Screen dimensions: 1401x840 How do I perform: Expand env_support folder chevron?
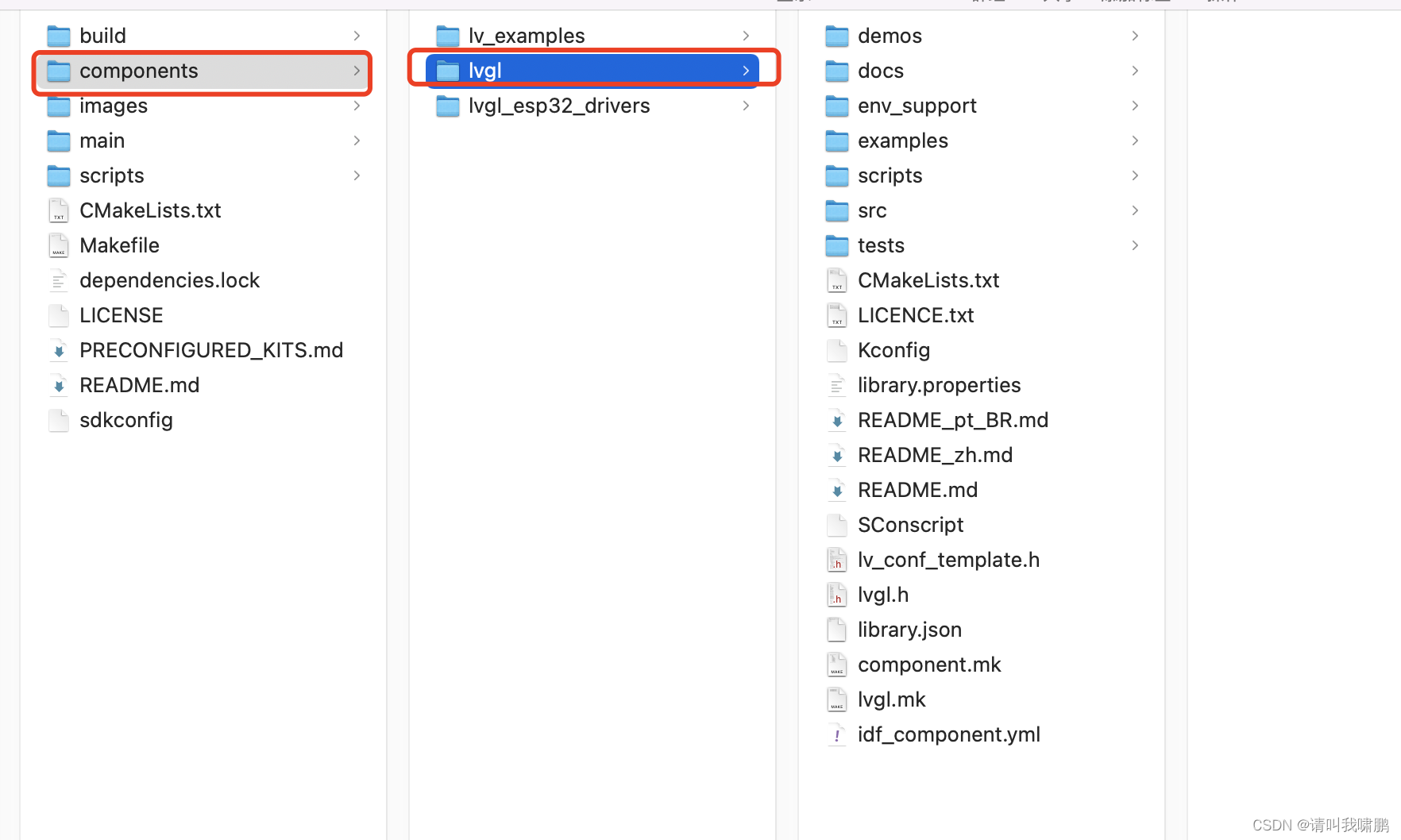coord(1135,106)
